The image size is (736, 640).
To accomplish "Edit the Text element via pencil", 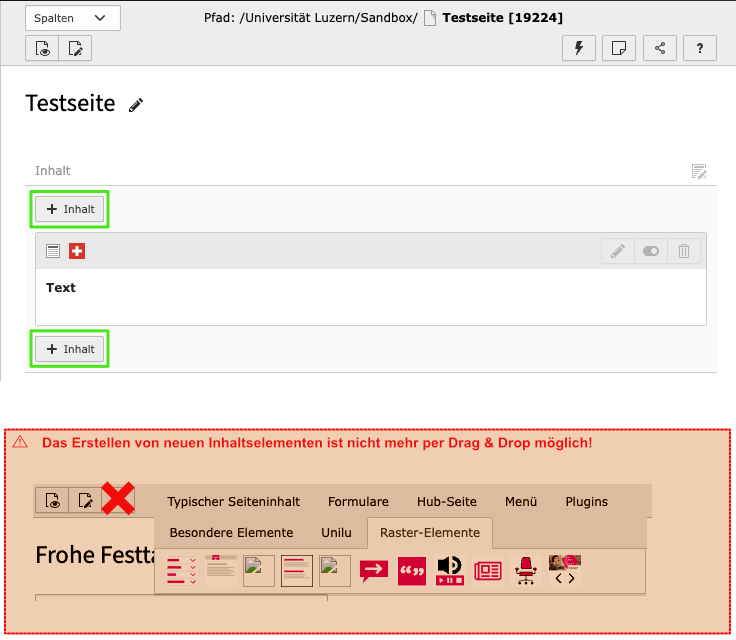I will [618, 251].
